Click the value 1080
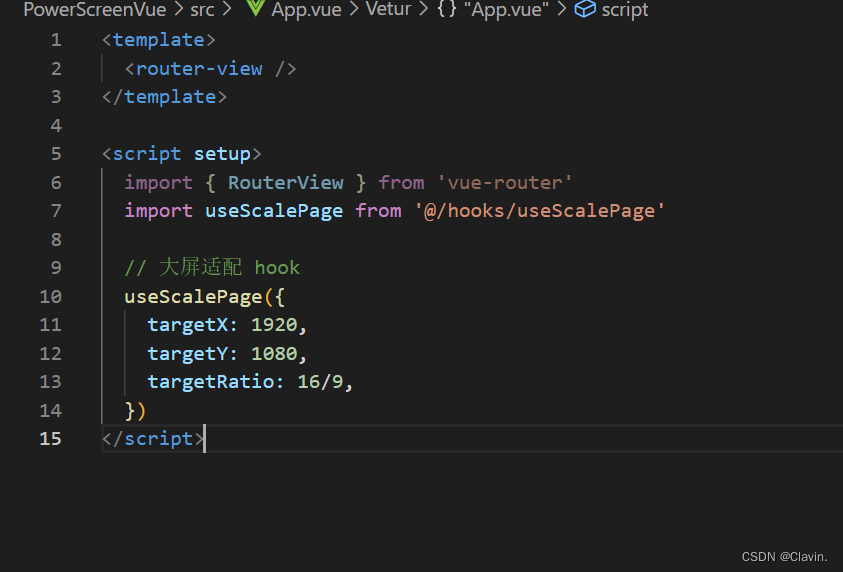Viewport: 843px width, 572px height. pyautogui.click(x=274, y=354)
